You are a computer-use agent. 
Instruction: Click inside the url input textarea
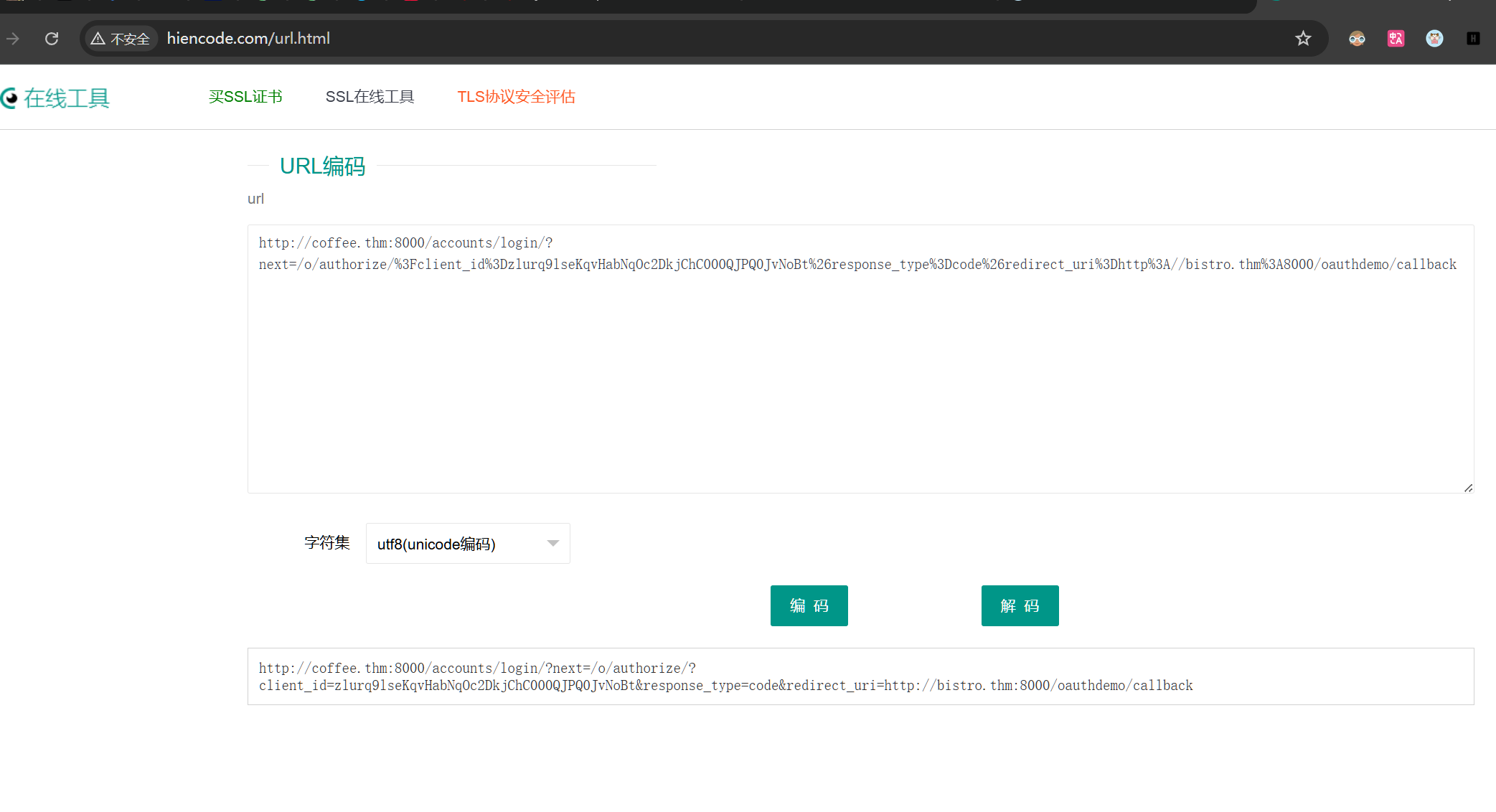point(860,373)
